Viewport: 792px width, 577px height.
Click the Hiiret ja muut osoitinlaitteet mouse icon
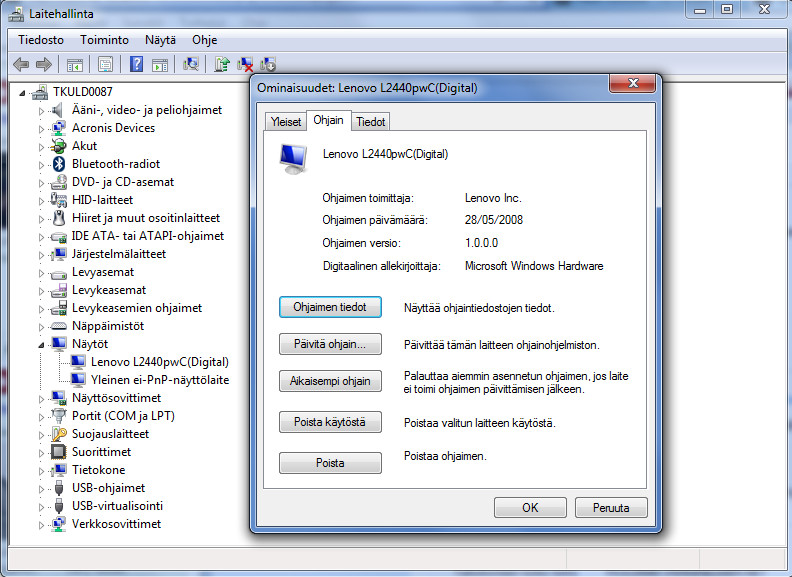[x=59, y=218]
